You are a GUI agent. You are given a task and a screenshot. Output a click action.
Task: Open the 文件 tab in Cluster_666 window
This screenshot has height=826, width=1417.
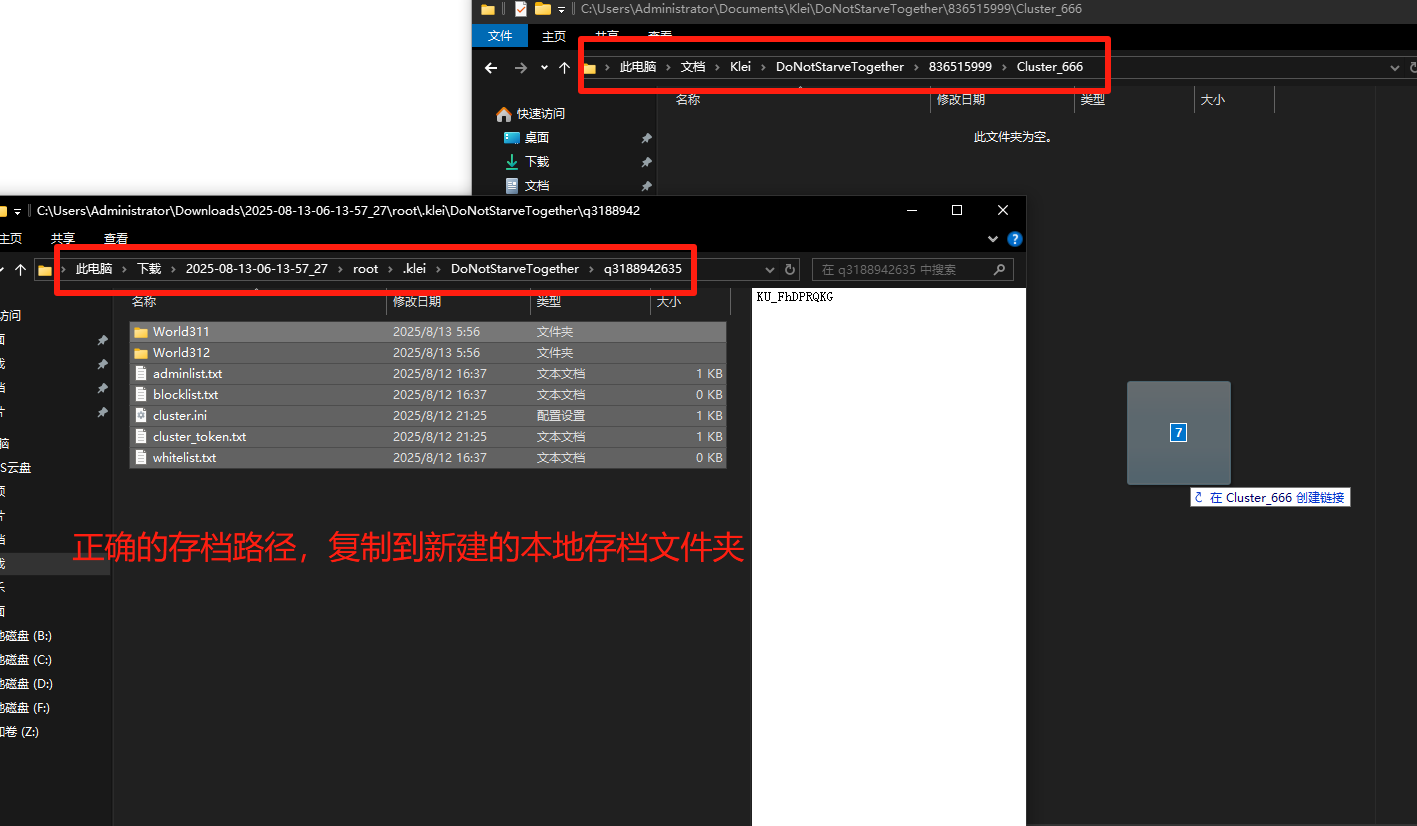pyautogui.click(x=500, y=36)
